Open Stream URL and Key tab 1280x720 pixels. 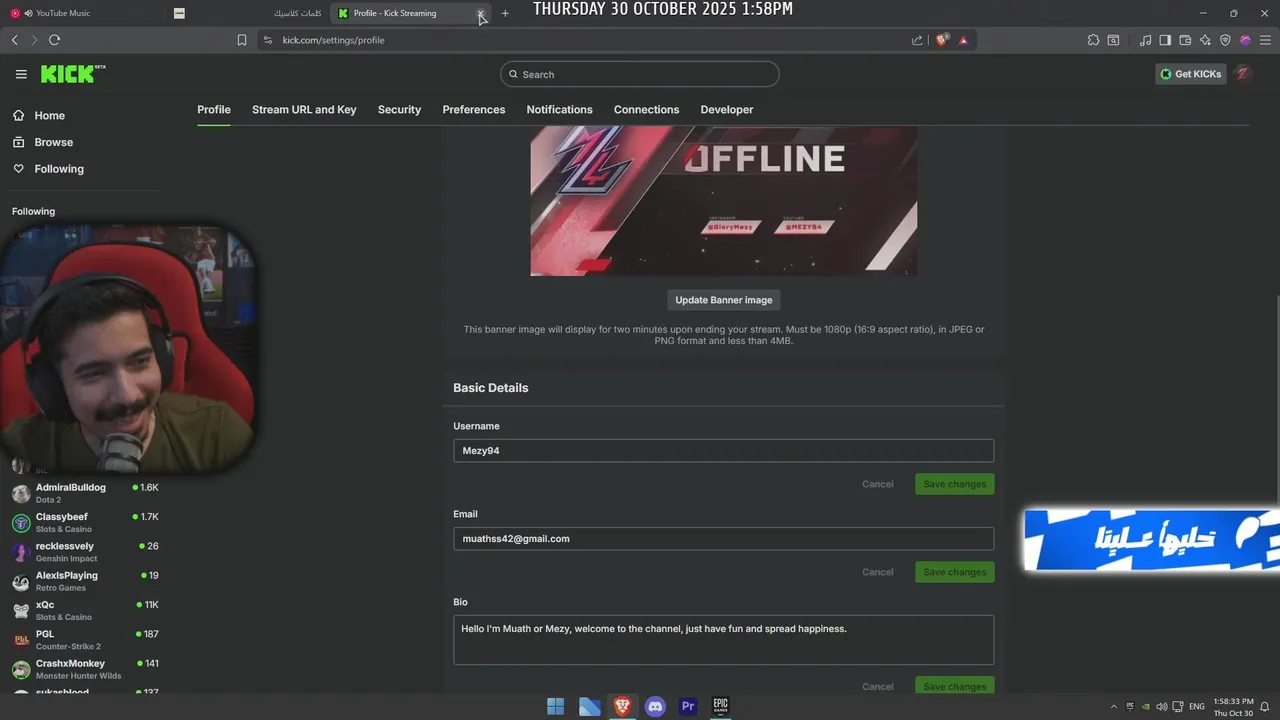304,110
